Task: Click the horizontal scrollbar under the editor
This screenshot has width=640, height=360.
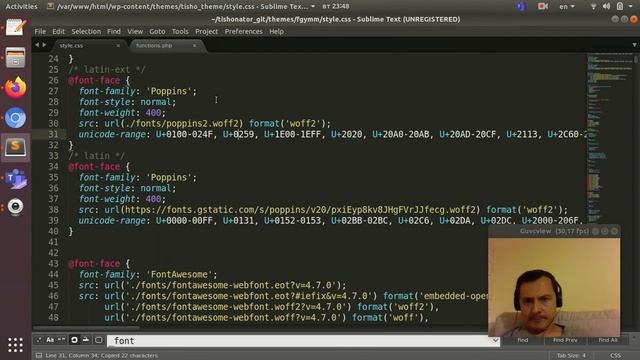Action: click(86, 328)
